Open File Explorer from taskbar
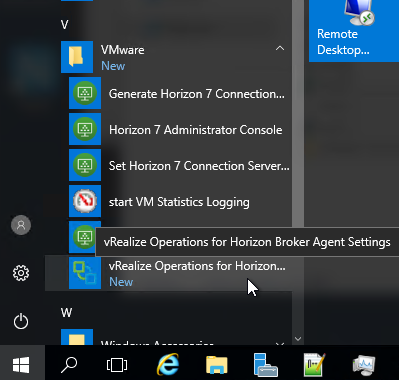The image size is (399, 380). [217, 365]
